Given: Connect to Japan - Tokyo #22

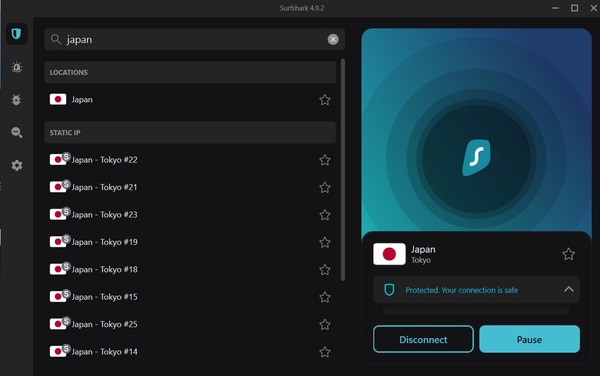Looking at the screenshot, I should pos(190,160).
